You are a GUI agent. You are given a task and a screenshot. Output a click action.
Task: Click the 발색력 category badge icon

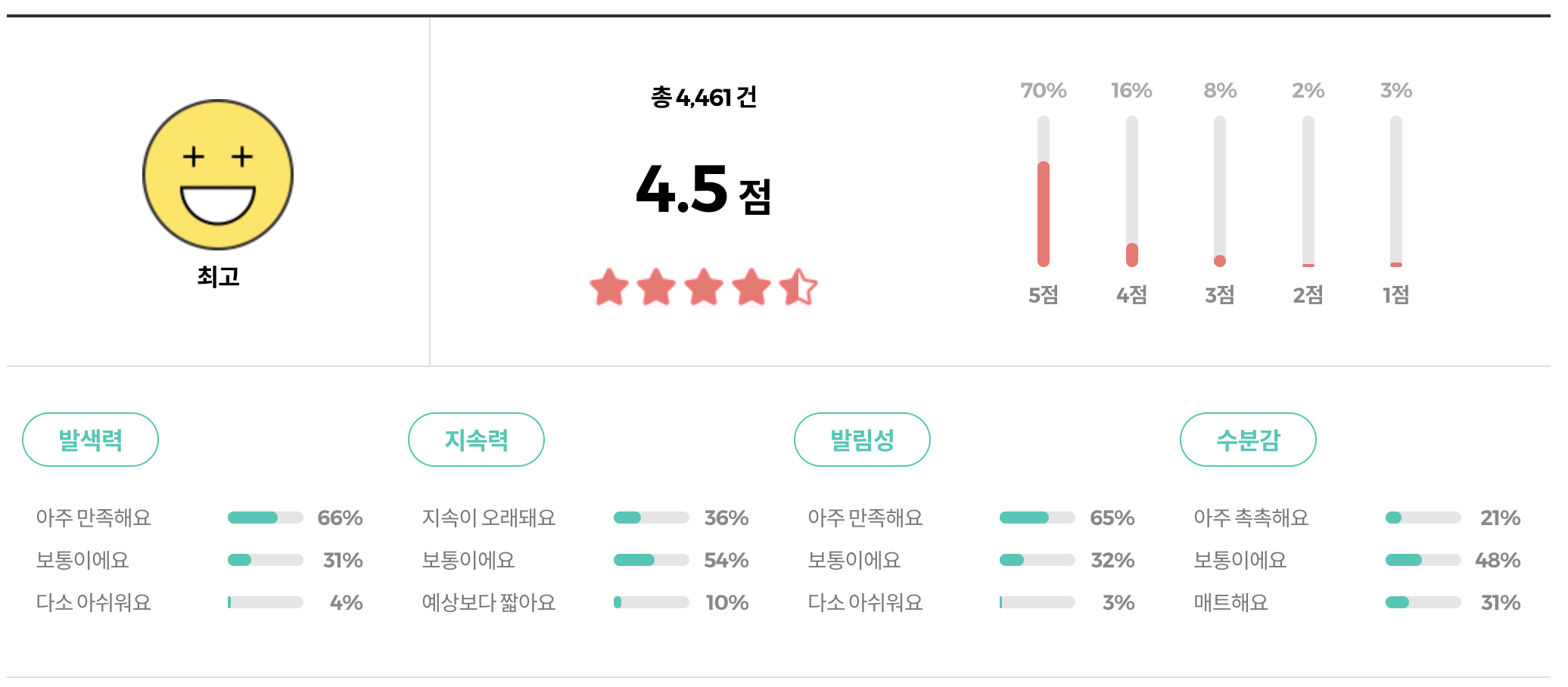[90, 439]
